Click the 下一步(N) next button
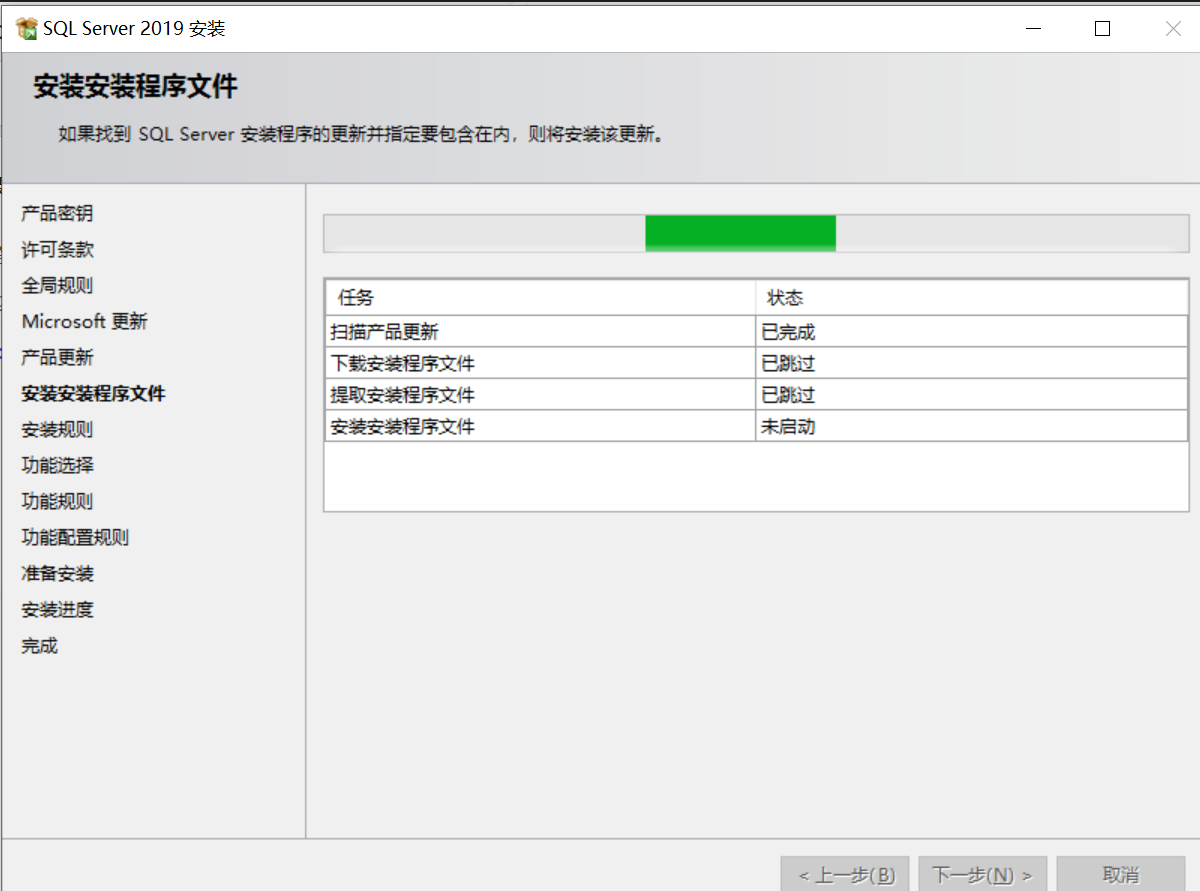Viewport: 1200px width, 891px height. click(x=983, y=875)
